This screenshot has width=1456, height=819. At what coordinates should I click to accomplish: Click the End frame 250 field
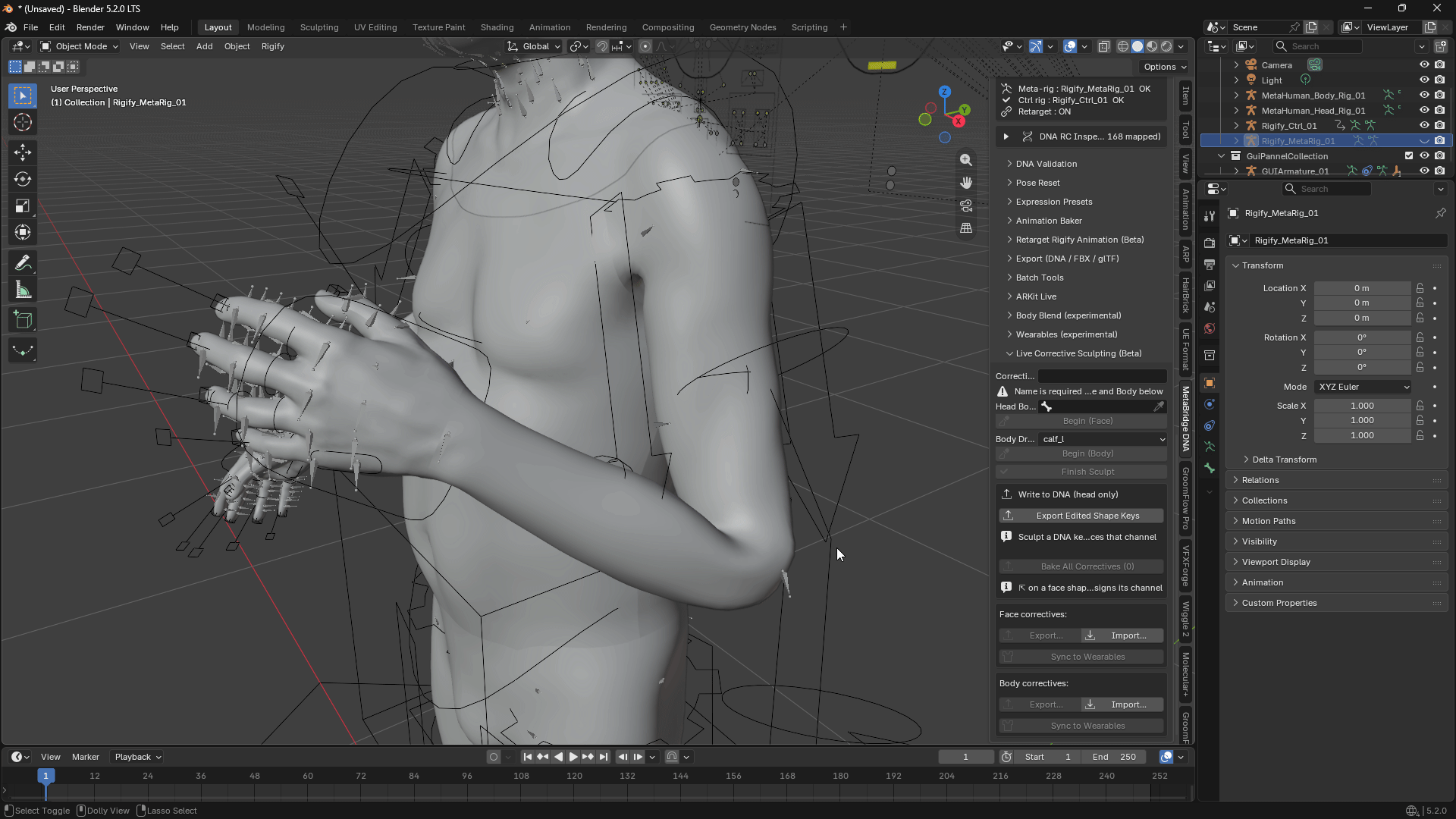(x=1115, y=757)
